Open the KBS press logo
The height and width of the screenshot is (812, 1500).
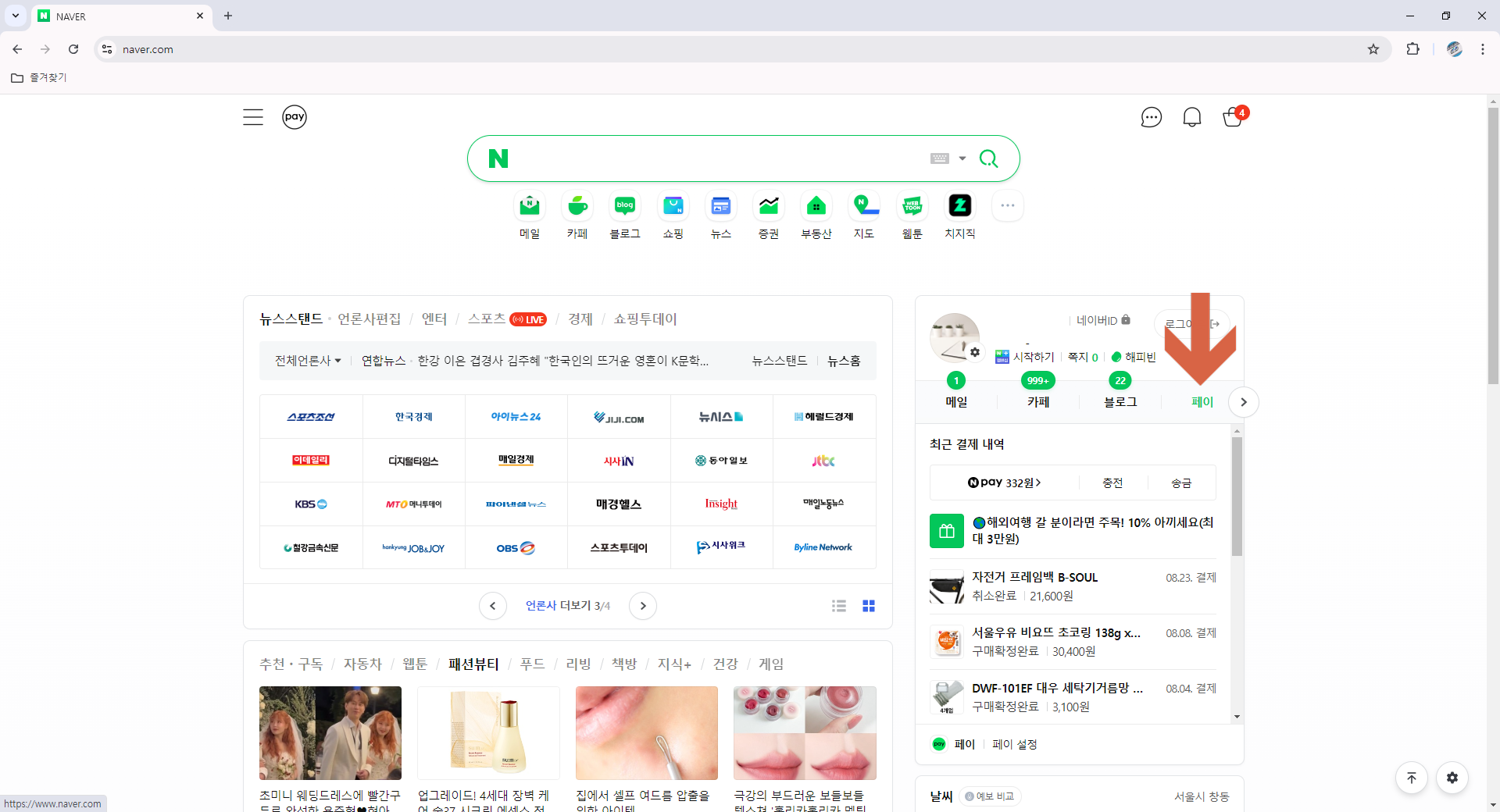(311, 504)
